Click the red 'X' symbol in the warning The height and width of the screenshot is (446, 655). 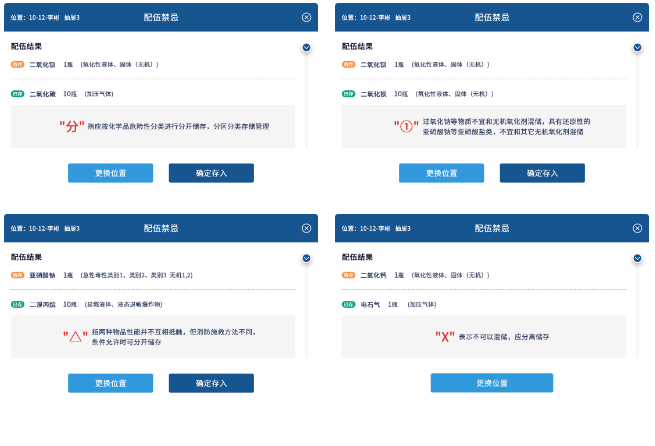445,336
